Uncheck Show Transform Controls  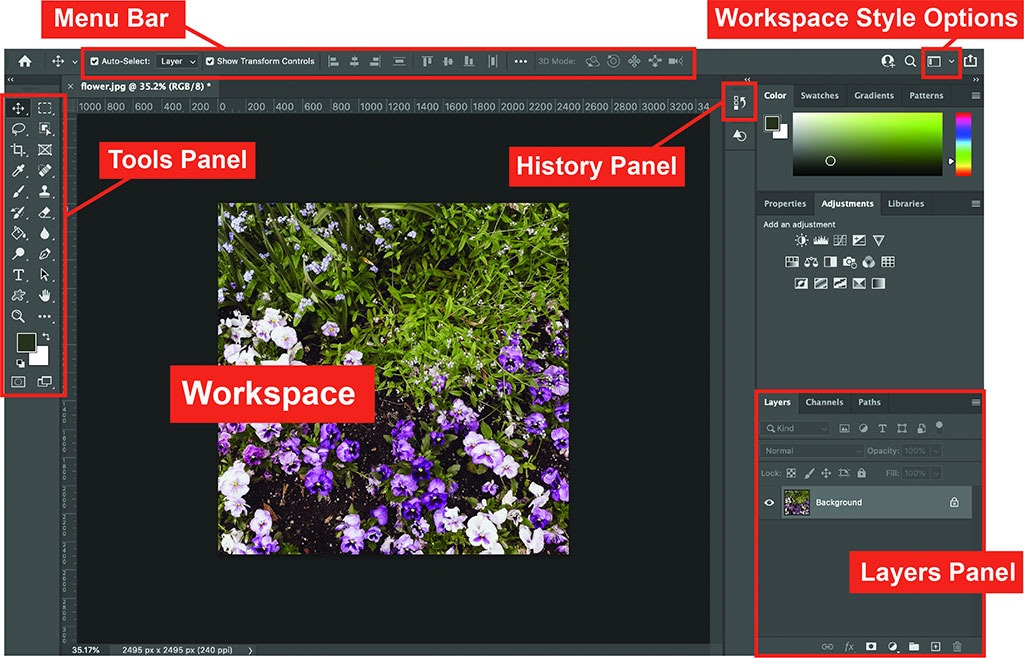[x=210, y=61]
